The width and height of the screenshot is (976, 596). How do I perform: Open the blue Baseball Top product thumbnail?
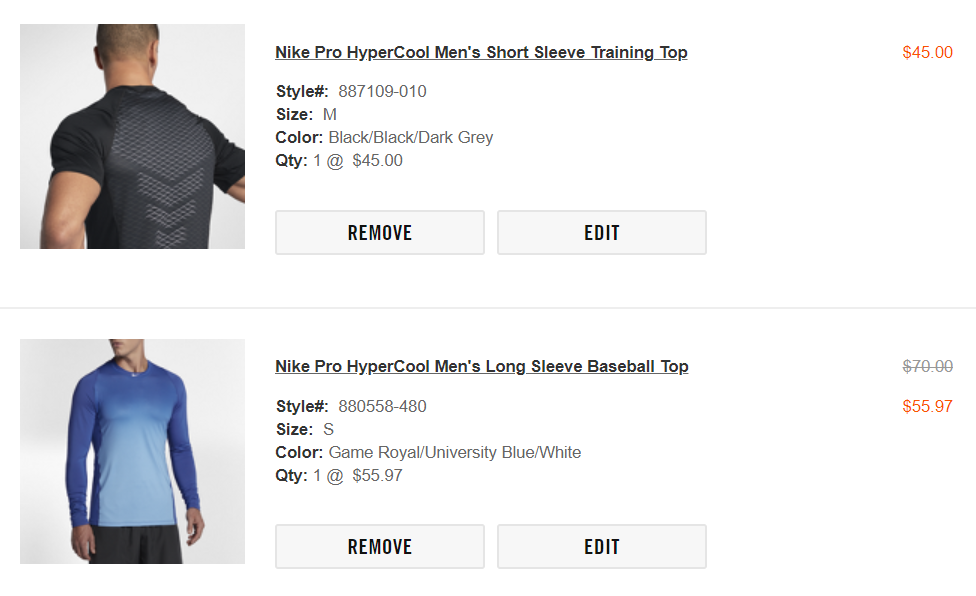coord(132,451)
